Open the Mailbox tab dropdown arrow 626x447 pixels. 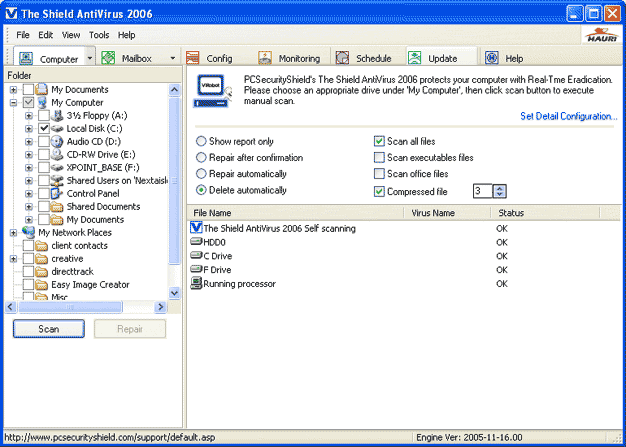[172, 58]
